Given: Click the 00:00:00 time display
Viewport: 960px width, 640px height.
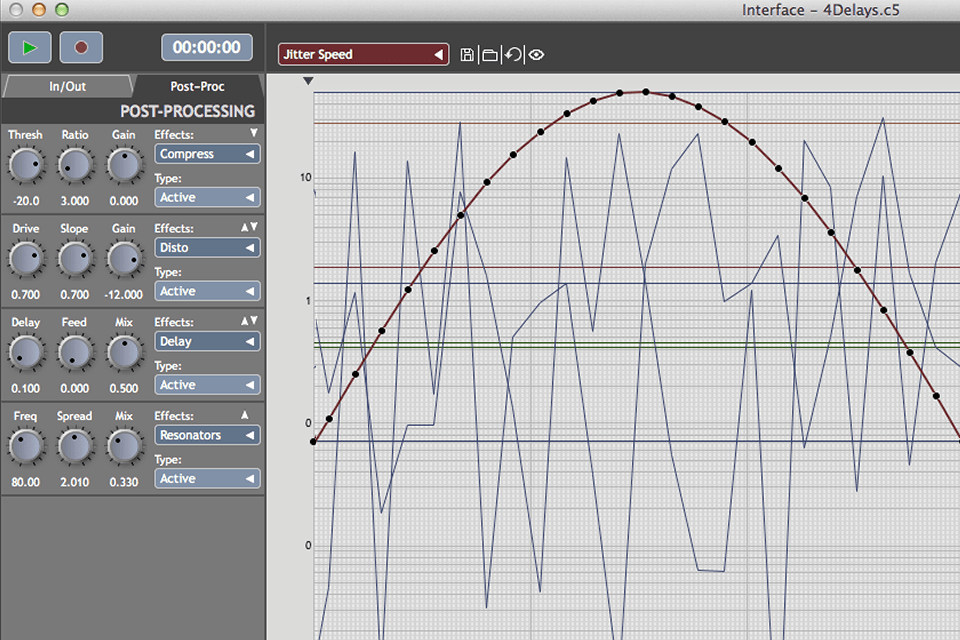Looking at the screenshot, I should click(x=207, y=47).
